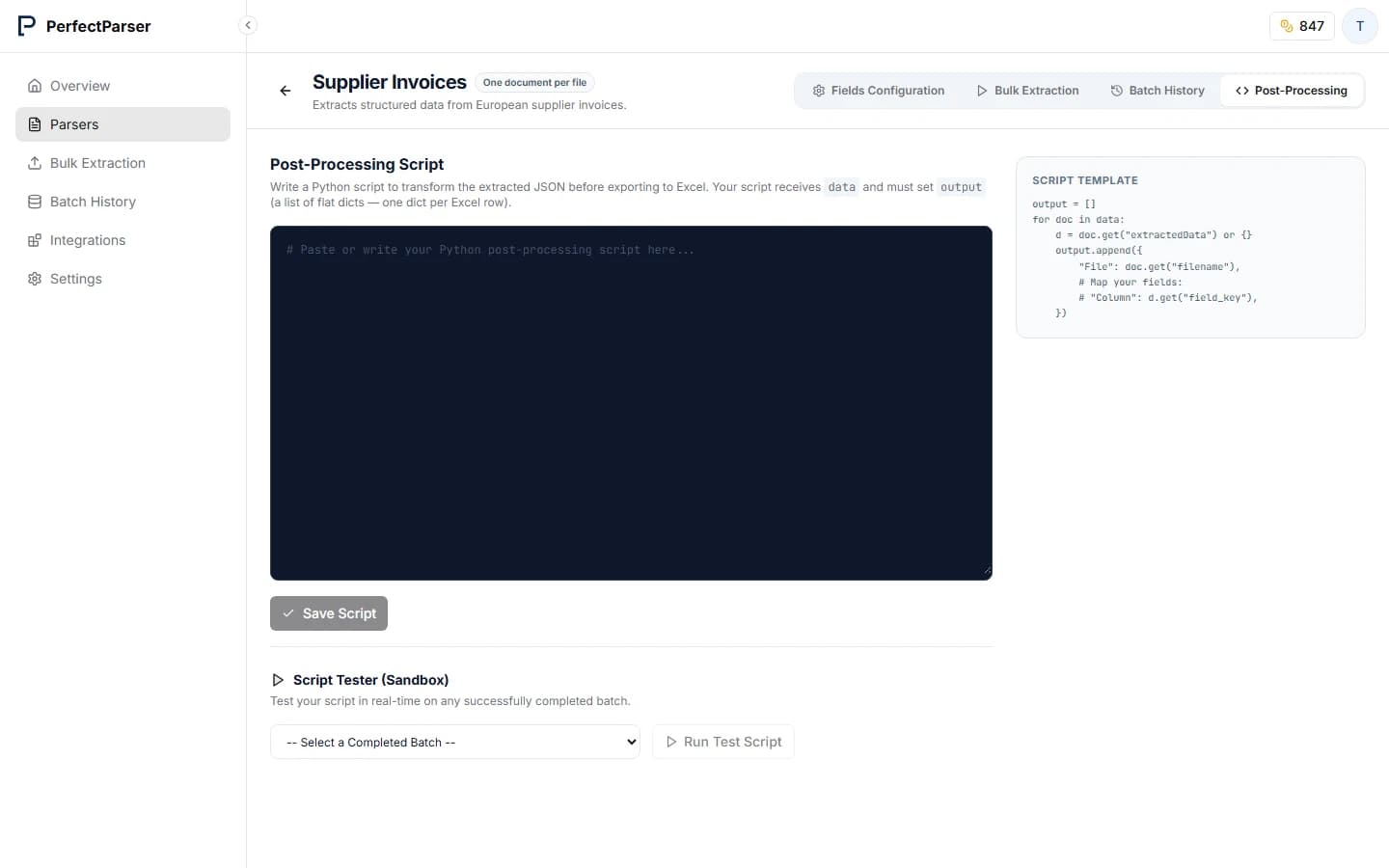Open Settings in the sidebar
The height and width of the screenshot is (868, 1389).
[x=123, y=279]
